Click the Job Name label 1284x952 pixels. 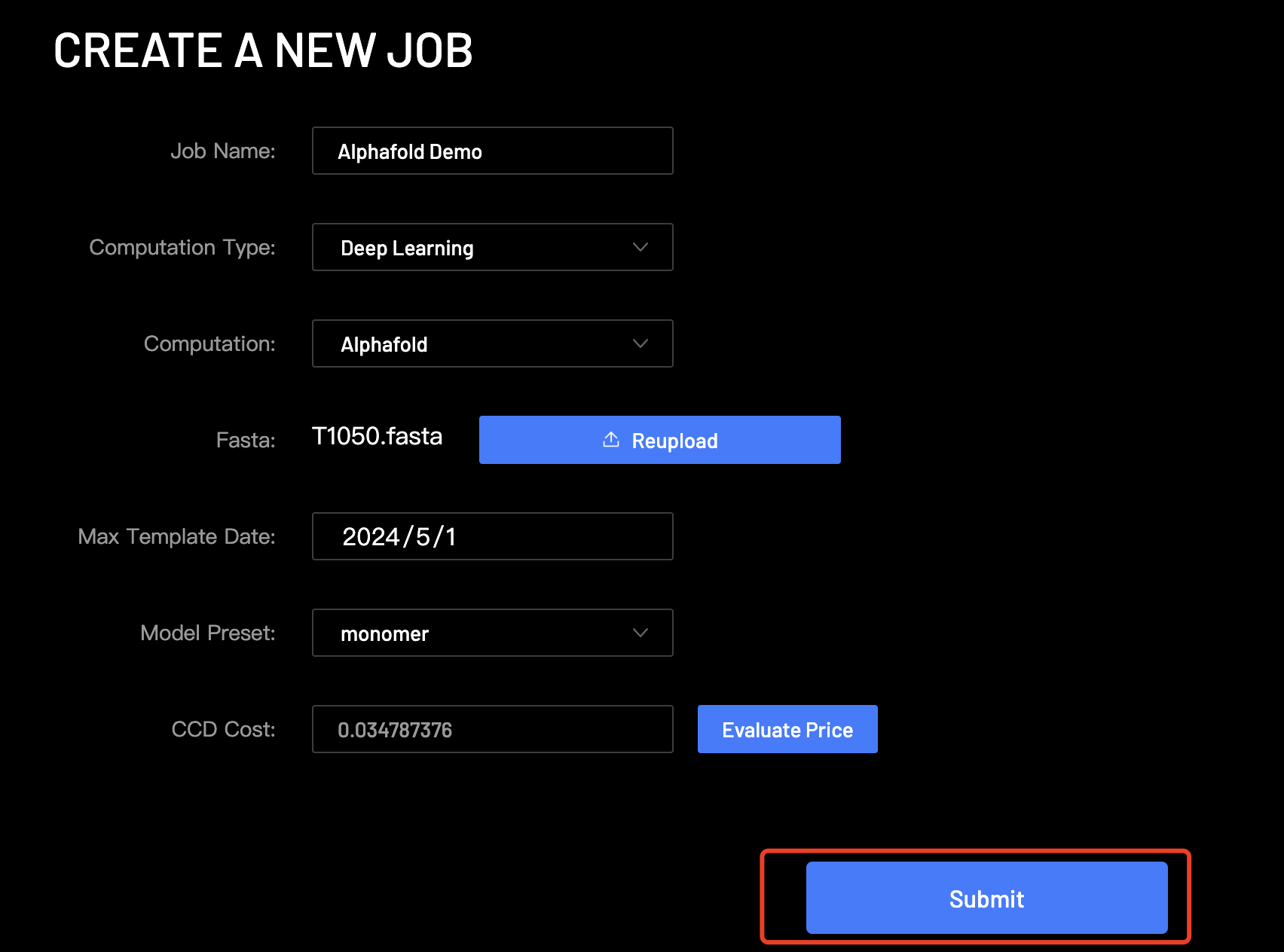click(x=223, y=151)
